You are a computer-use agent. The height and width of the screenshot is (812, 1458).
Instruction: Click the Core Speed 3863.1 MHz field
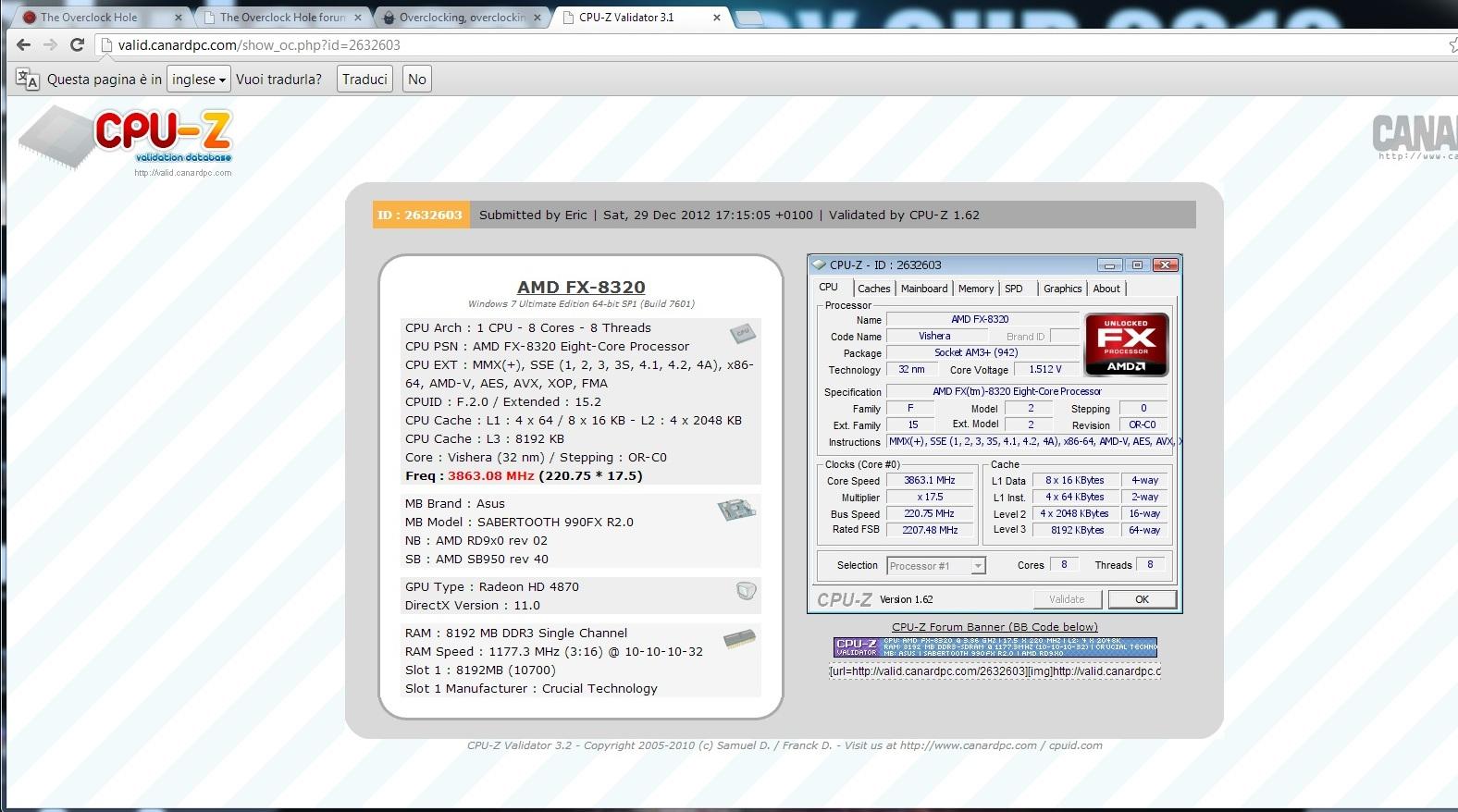tap(930, 481)
